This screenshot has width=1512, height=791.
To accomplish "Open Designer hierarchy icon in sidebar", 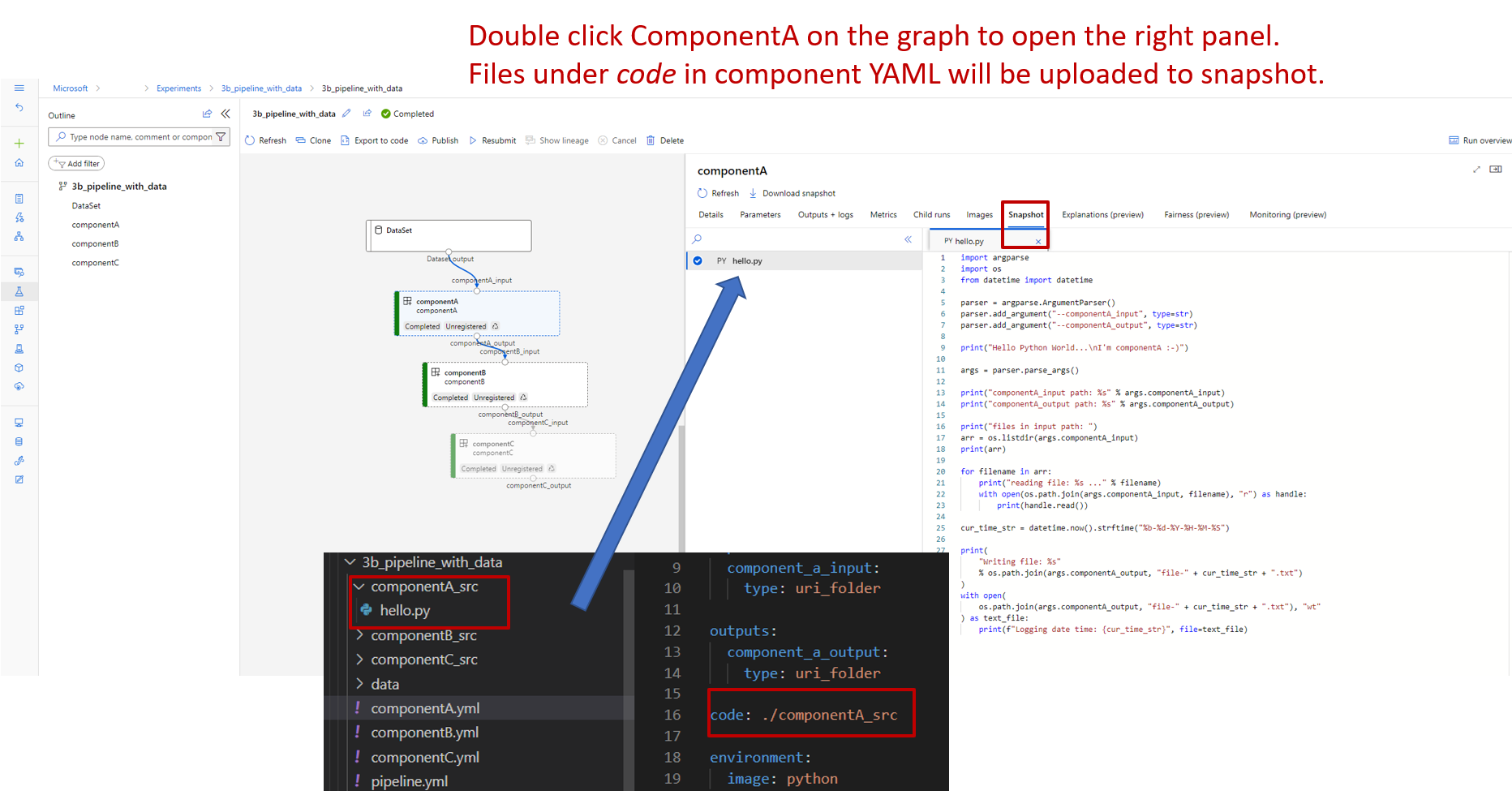I will pos(19,236).
